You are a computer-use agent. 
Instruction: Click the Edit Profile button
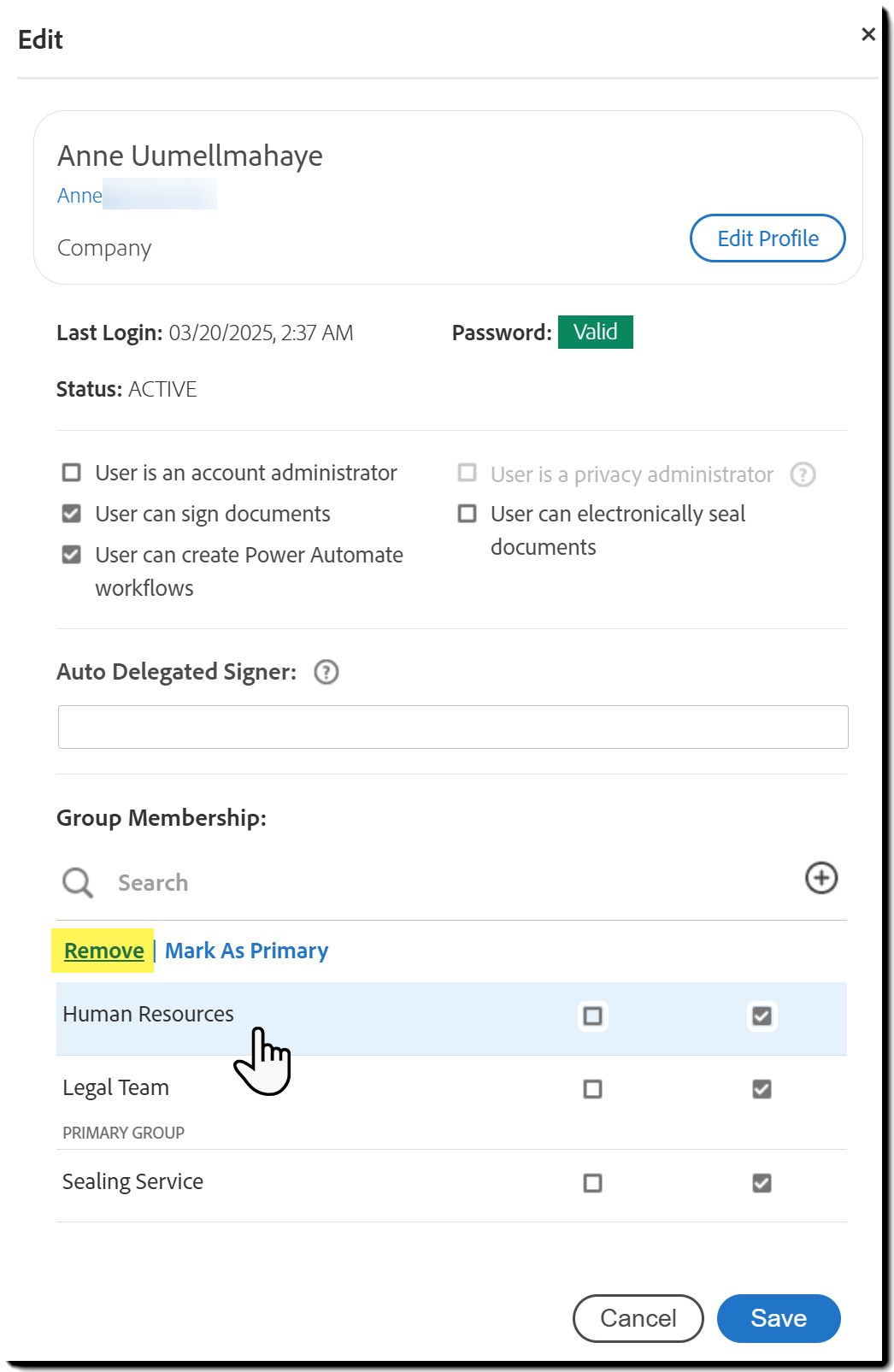tap(767, 238)
